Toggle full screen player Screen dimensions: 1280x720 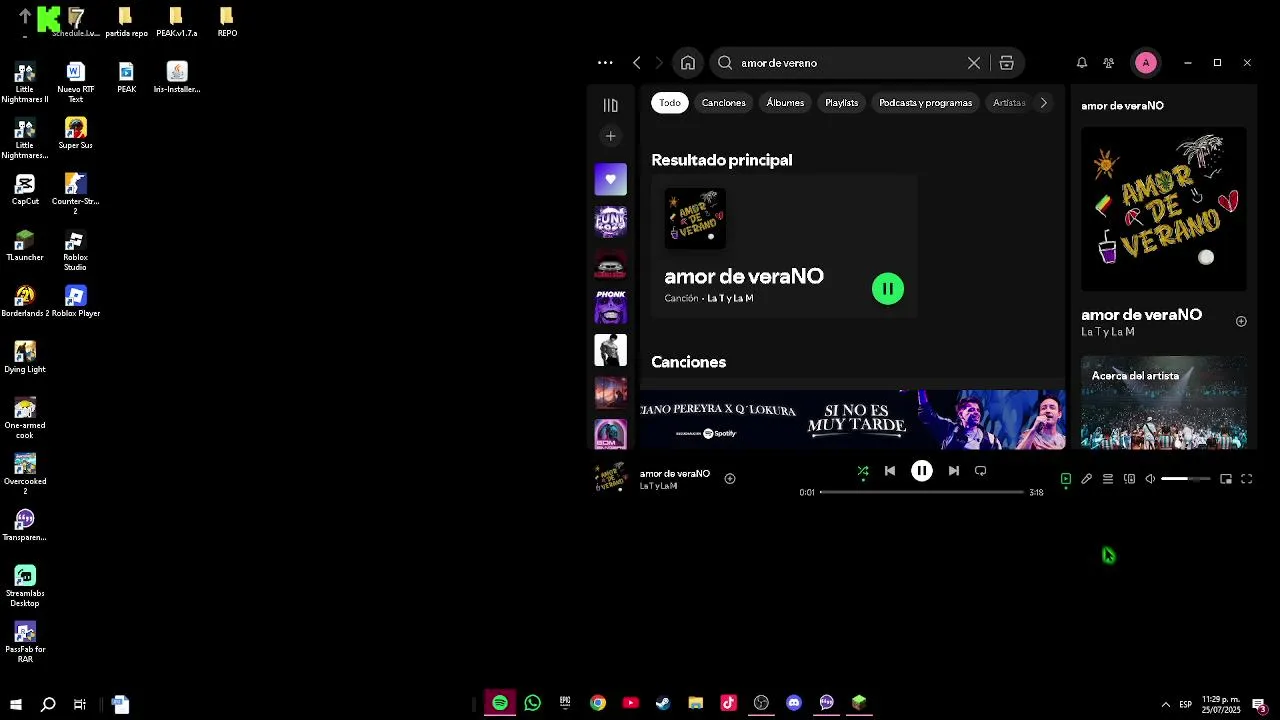[1247, 479]
